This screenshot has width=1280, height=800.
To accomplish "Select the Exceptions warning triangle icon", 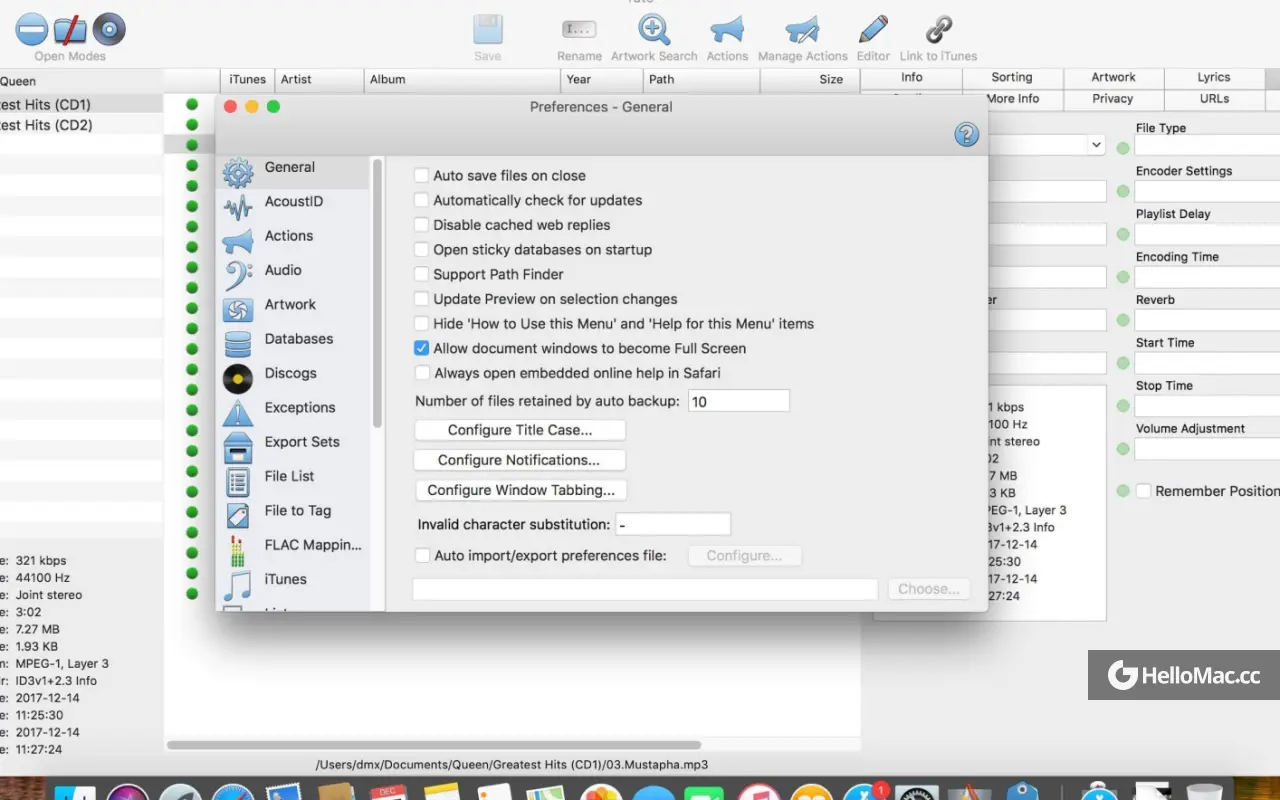I will 238,412.
